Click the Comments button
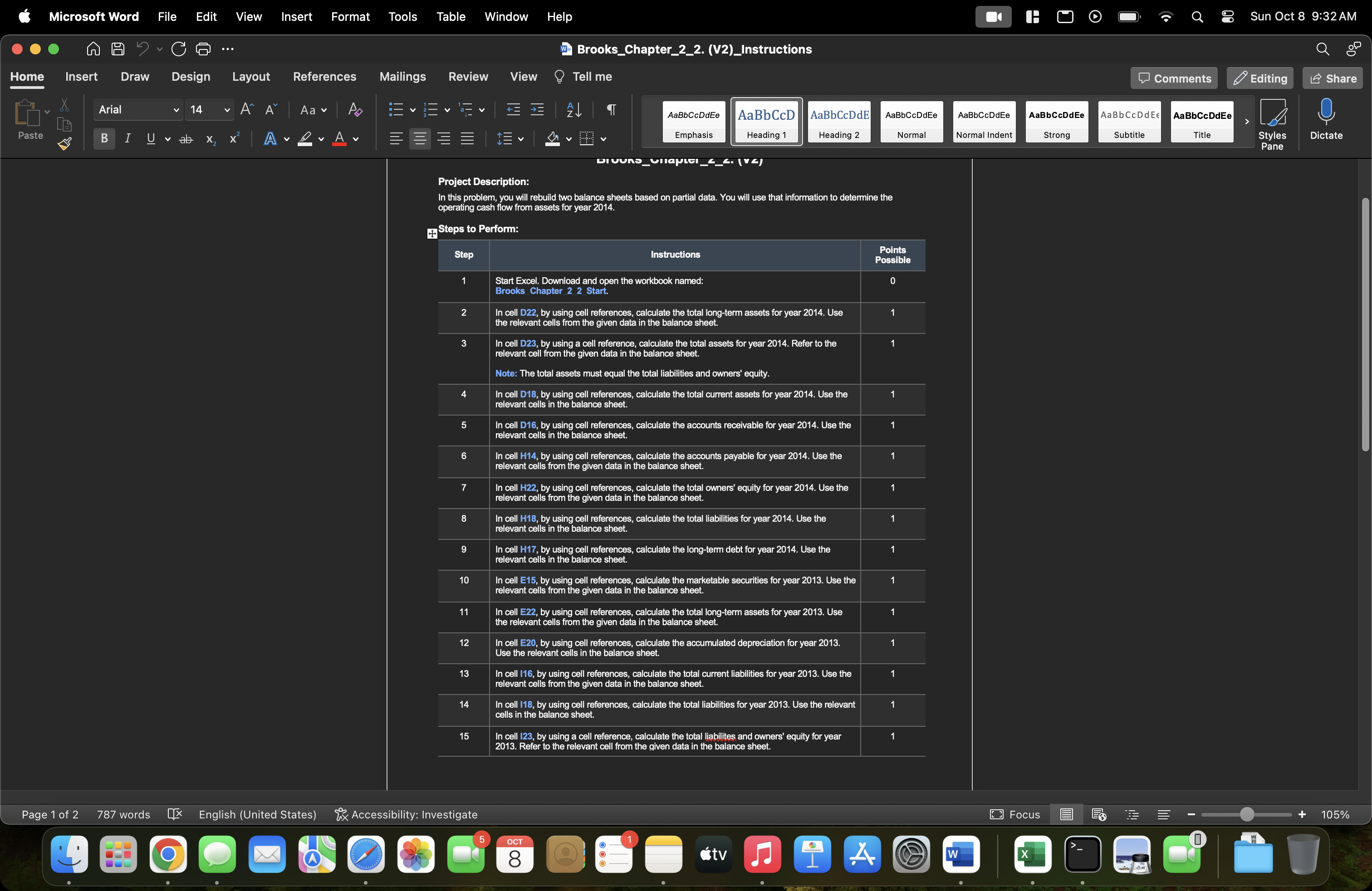Screen dimensions: 1372x891 point(1174,78)
